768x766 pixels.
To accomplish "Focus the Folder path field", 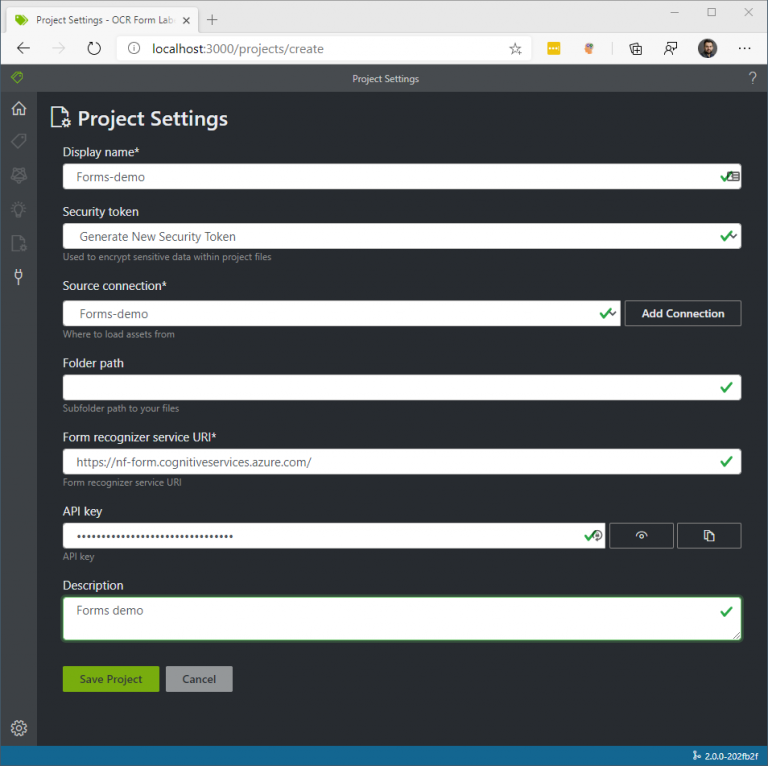I will pyautogui.click(x=402, y=387).
